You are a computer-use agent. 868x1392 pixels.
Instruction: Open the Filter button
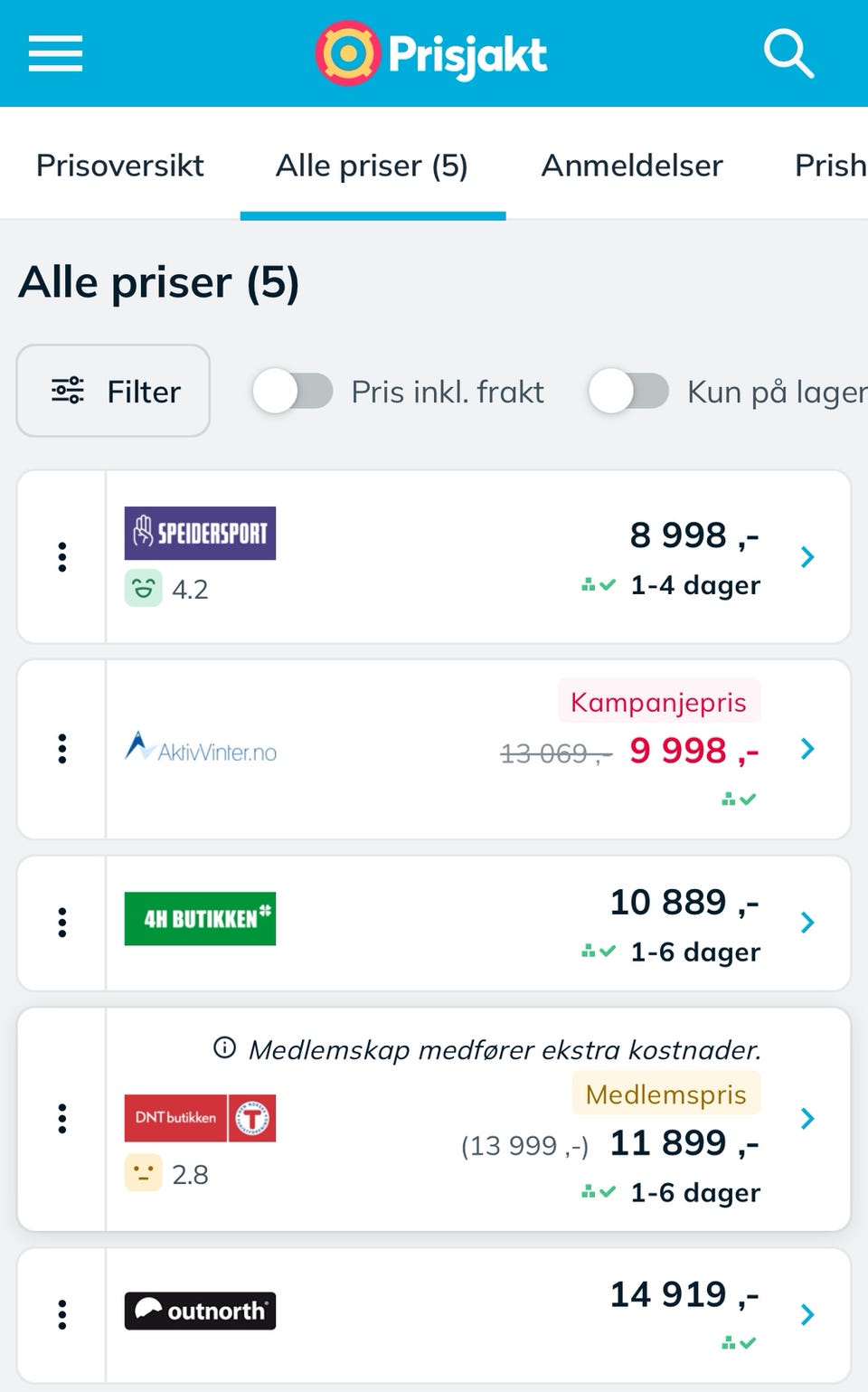click(x=114, y=392)
